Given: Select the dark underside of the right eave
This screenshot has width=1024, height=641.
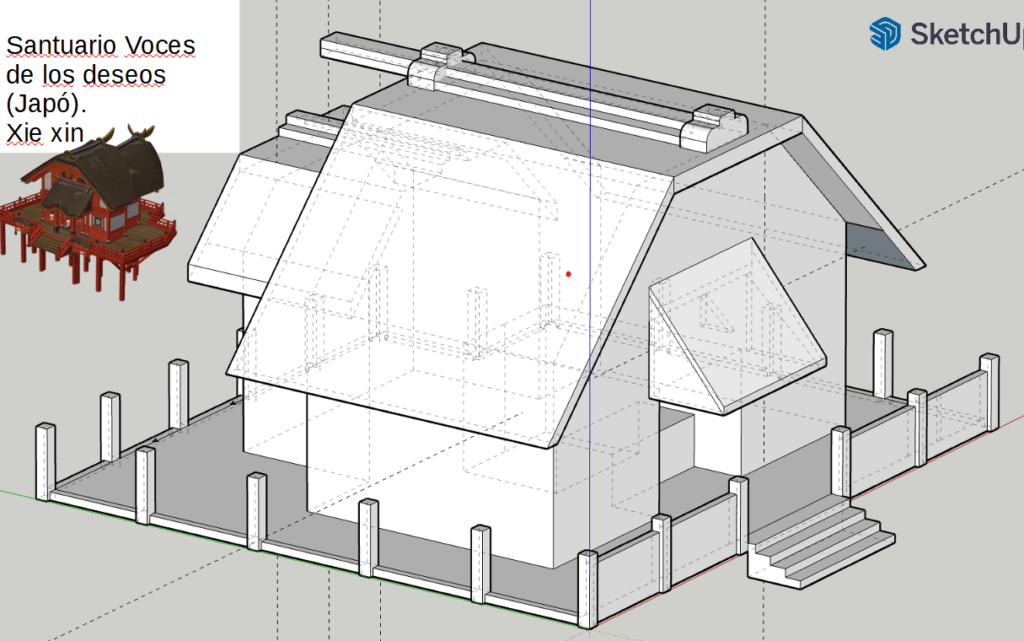Looking at the screenshot, I should tap(880, 240).
